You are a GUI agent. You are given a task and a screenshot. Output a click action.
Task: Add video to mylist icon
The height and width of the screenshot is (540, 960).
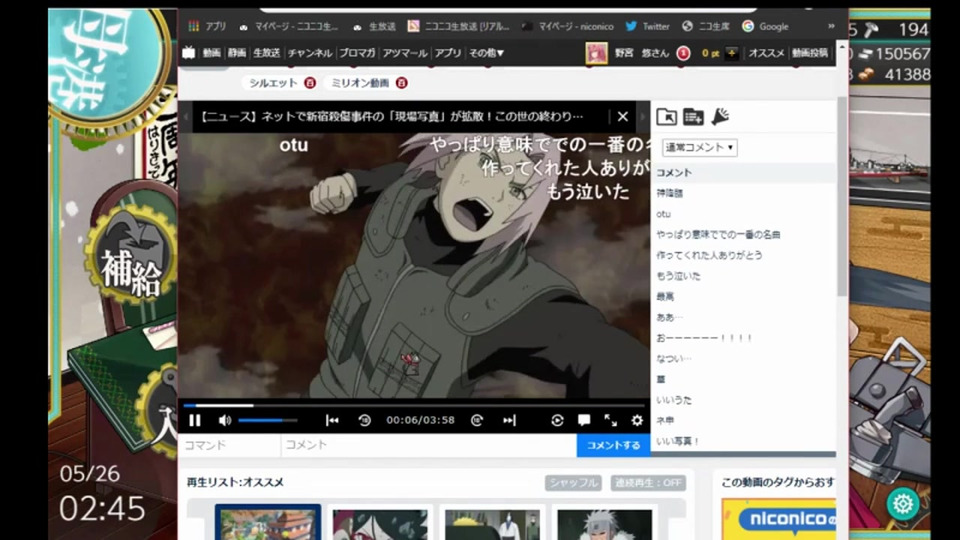[x=693, y=116]
